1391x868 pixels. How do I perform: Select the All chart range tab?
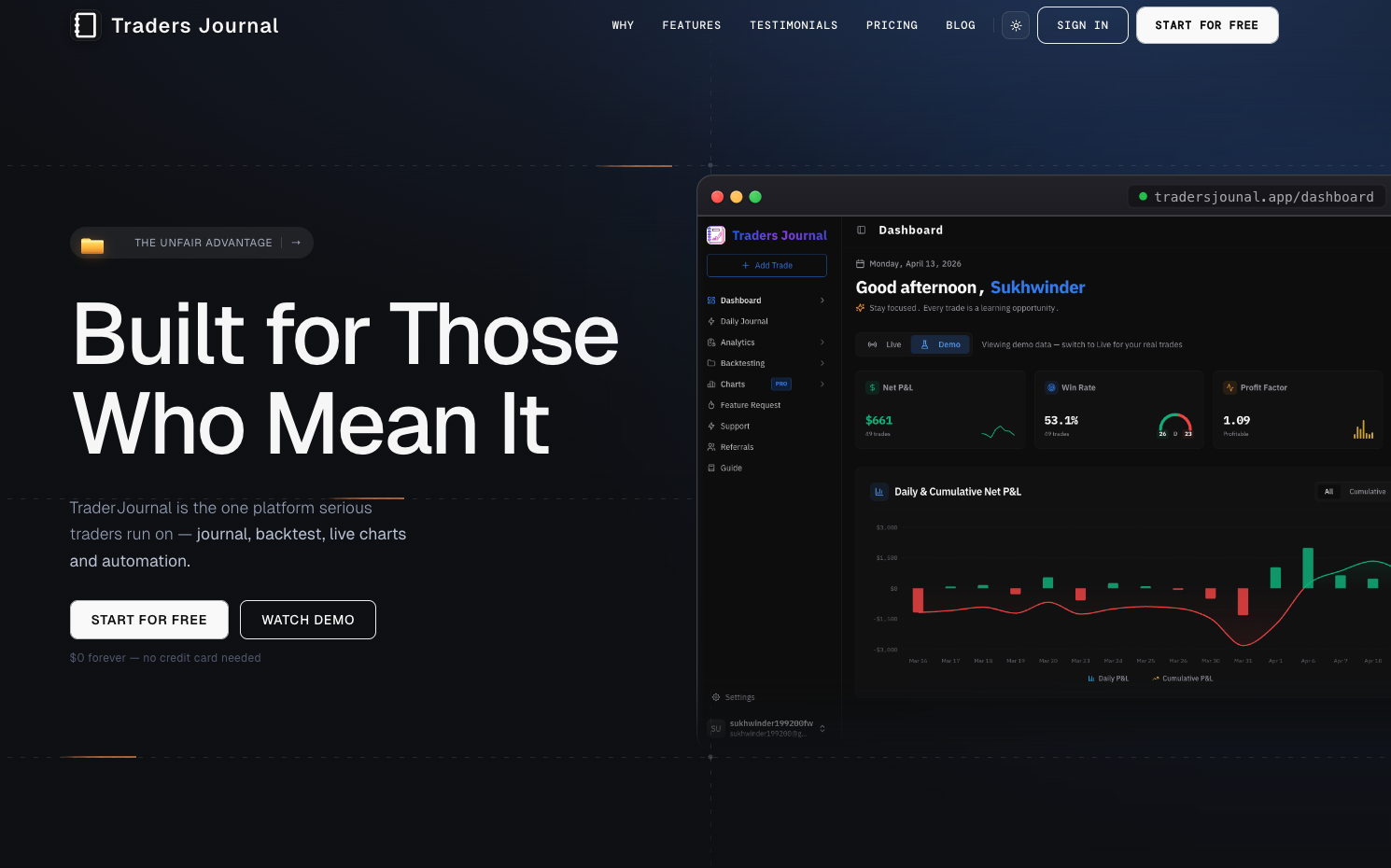[x=1328, y=491]
